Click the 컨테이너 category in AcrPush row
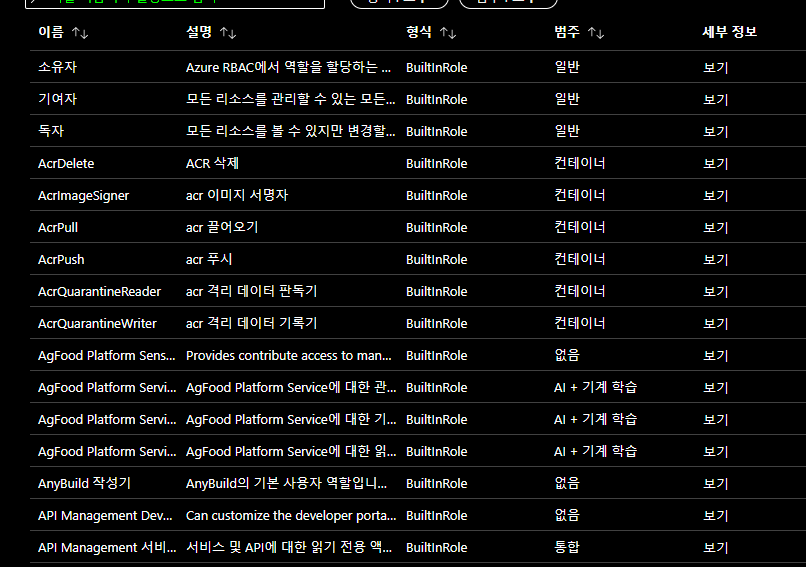 point(580,260)
